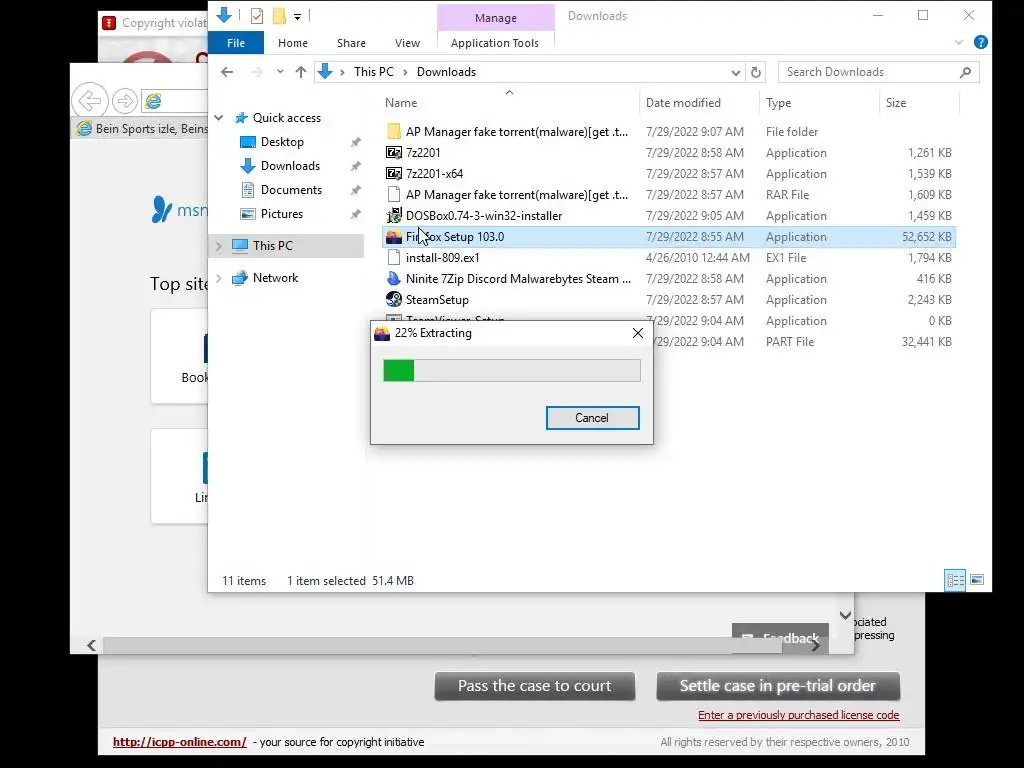Viewport: 1024px width, 768px height.
Task: Select AP Manager RAR file icon
Action: pos(394,195)
